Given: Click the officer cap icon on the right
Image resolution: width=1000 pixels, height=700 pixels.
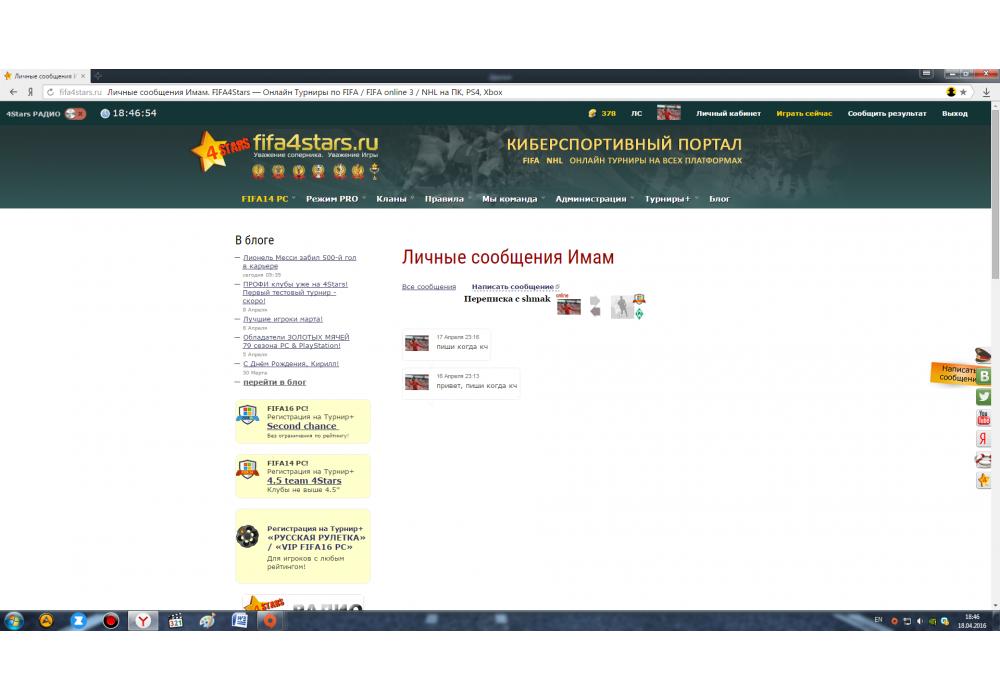Looking at the screenshot, I should (x=983, y=354).
